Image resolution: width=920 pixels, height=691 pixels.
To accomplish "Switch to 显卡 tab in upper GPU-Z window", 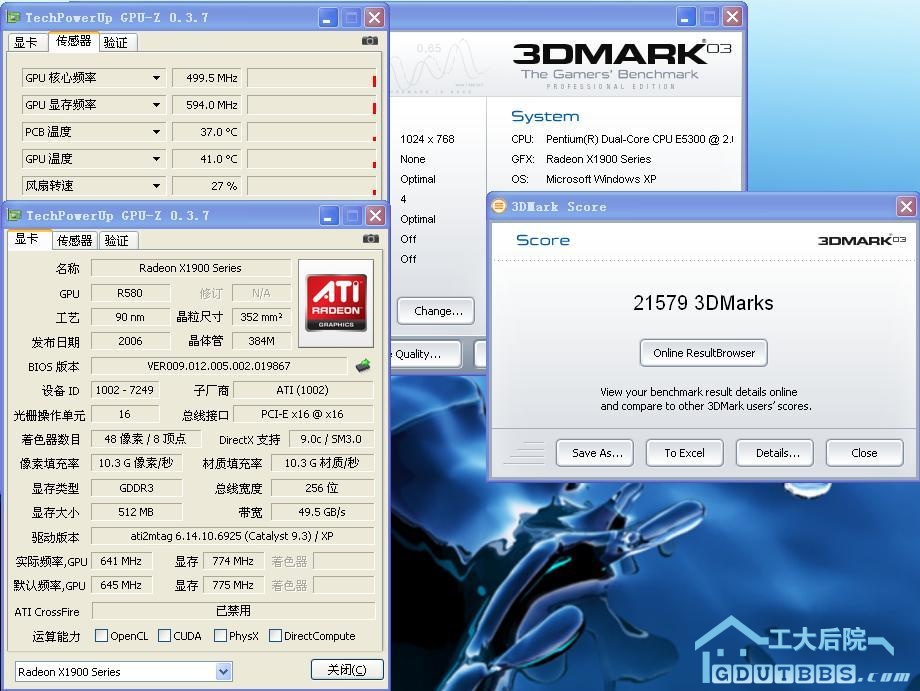I will coord(26,42).
